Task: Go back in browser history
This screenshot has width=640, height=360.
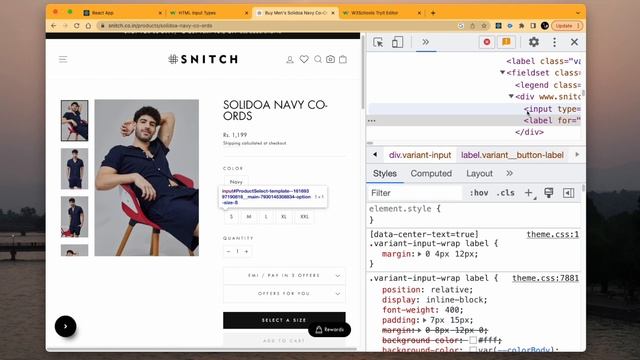Action: [54, 26]
